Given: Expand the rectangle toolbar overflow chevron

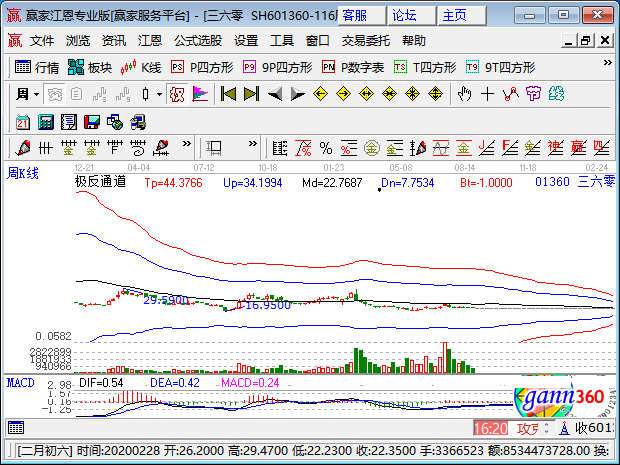Looking at the screenshot, I should 253,144.
